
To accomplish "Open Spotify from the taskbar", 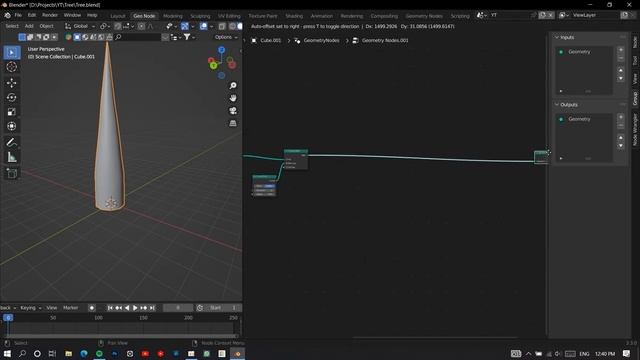I will 99,353.
